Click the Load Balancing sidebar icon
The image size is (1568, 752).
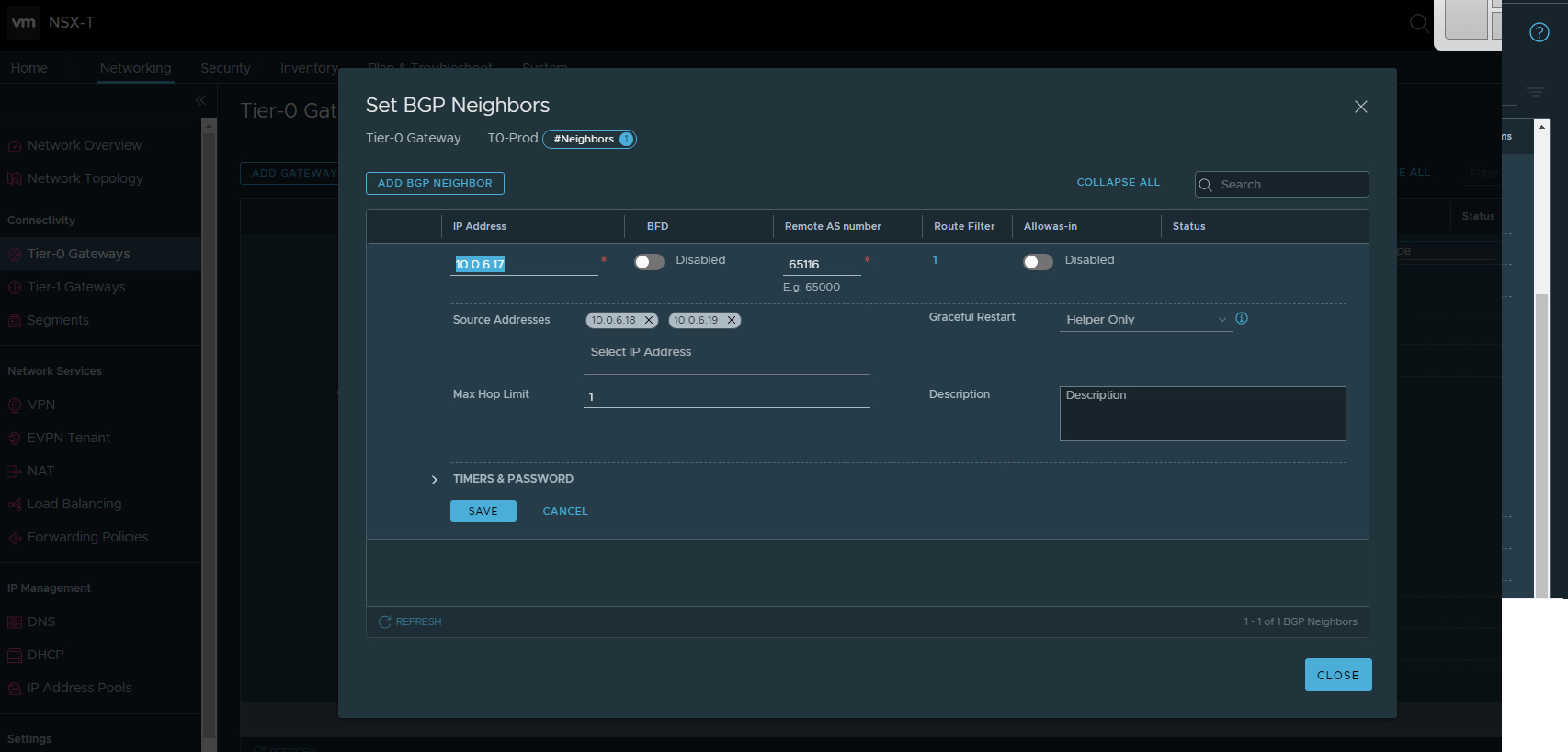[15, 505]
